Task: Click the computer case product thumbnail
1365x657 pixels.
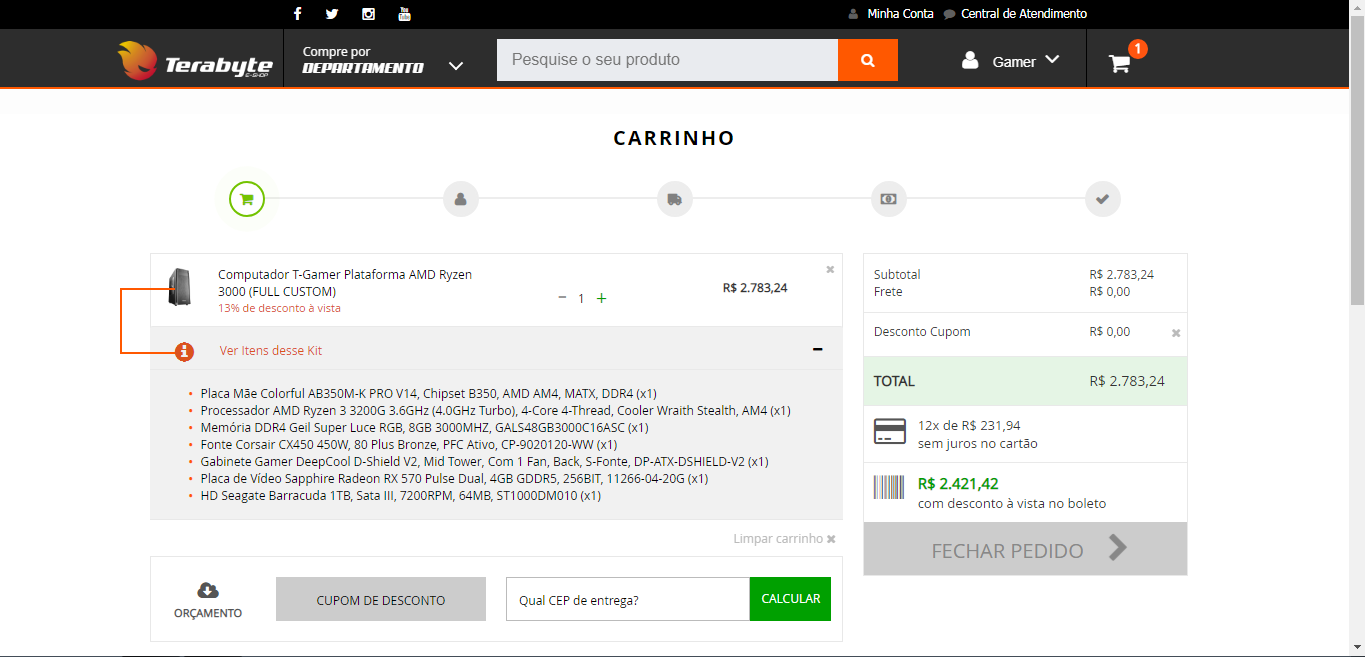Action: pos(180,287)
